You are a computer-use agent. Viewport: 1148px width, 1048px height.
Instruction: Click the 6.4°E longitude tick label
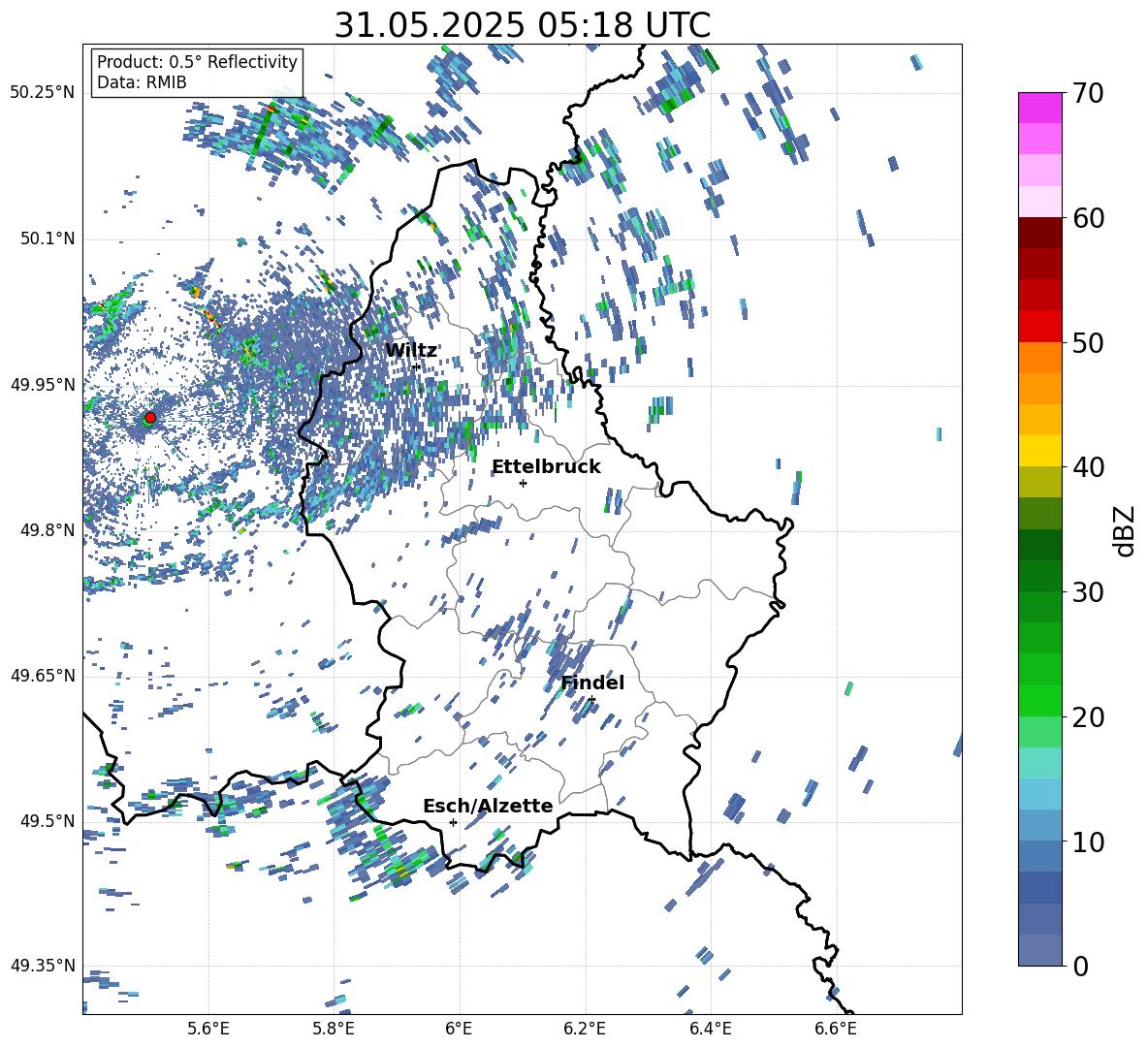click(x=711, y=1029)
